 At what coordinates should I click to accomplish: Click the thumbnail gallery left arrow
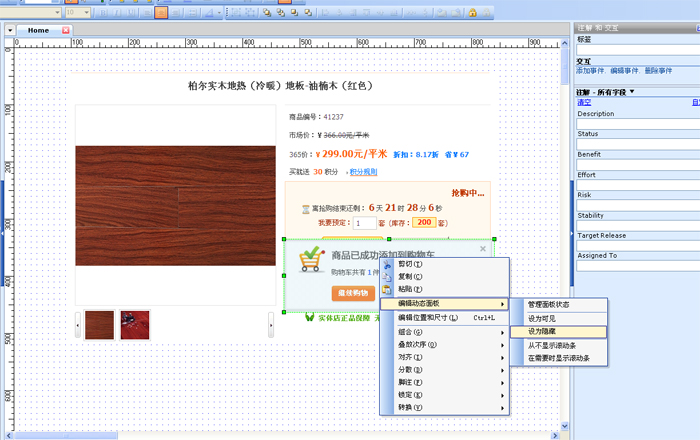point(78,325)
